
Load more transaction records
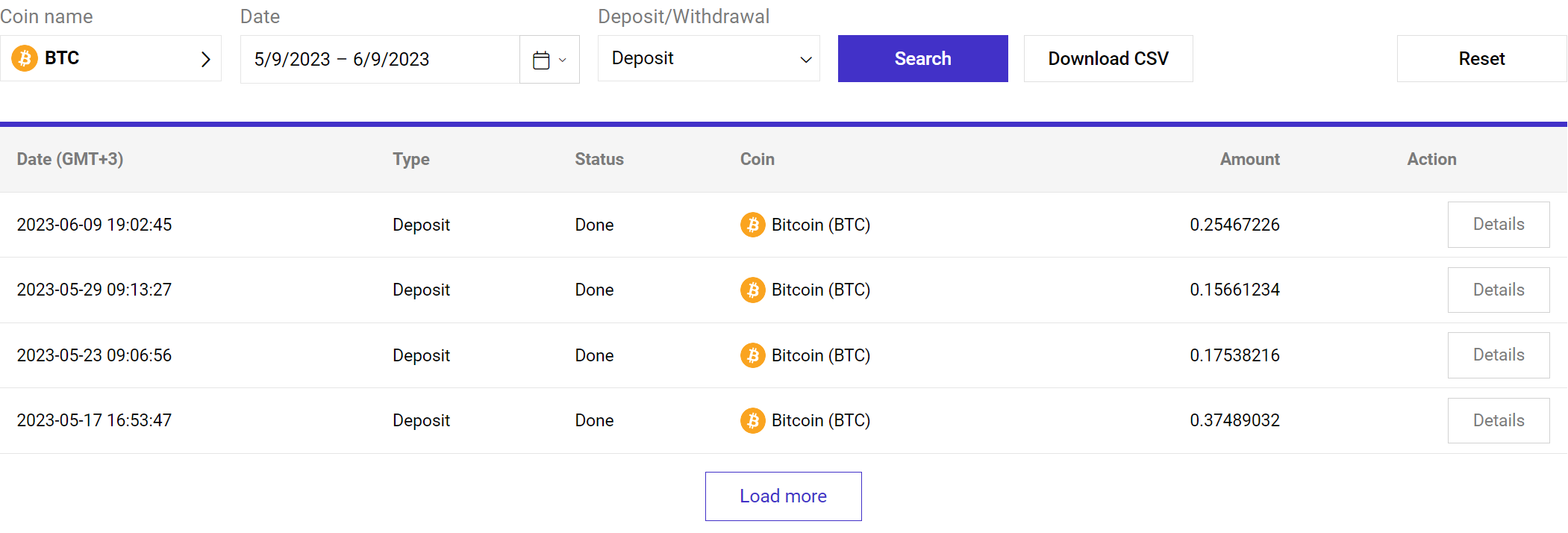783,496
